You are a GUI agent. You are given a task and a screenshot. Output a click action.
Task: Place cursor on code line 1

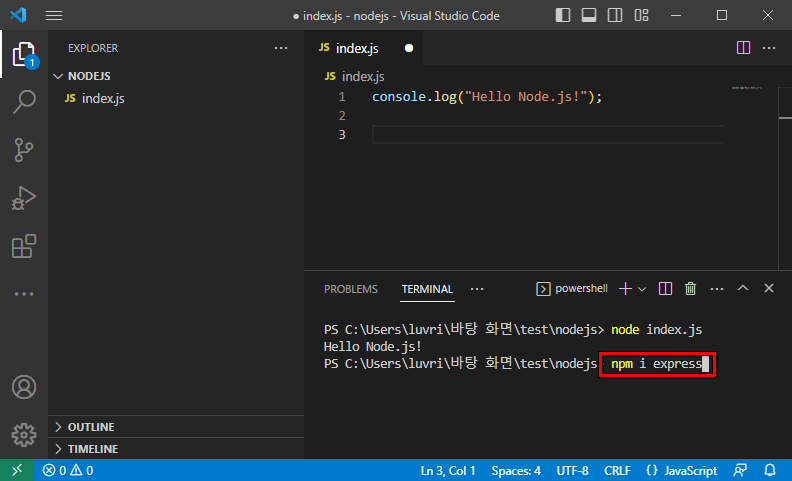click(487, 97)
